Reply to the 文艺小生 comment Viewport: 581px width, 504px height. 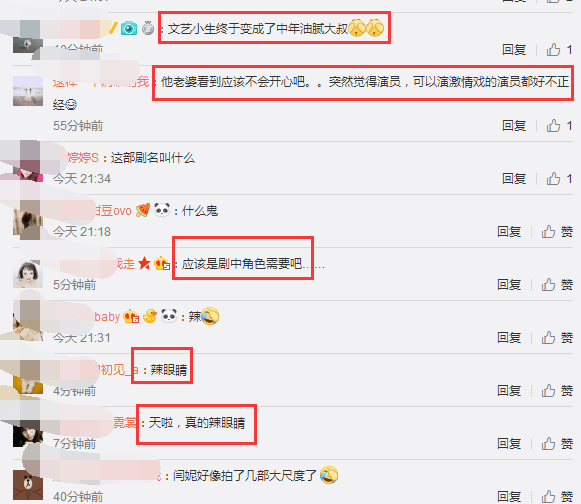tap(514, 49)
